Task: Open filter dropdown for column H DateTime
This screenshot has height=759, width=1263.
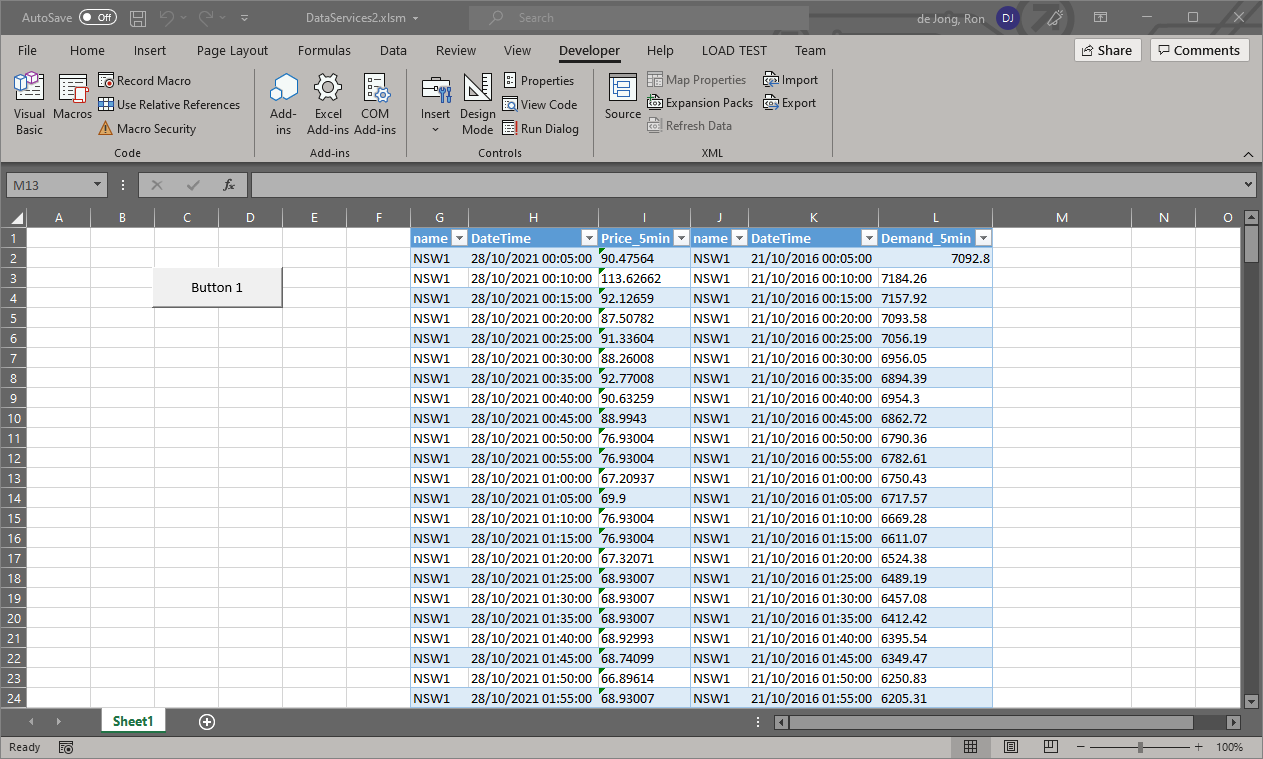Action: pyautogui.click(x=589, y=238)
